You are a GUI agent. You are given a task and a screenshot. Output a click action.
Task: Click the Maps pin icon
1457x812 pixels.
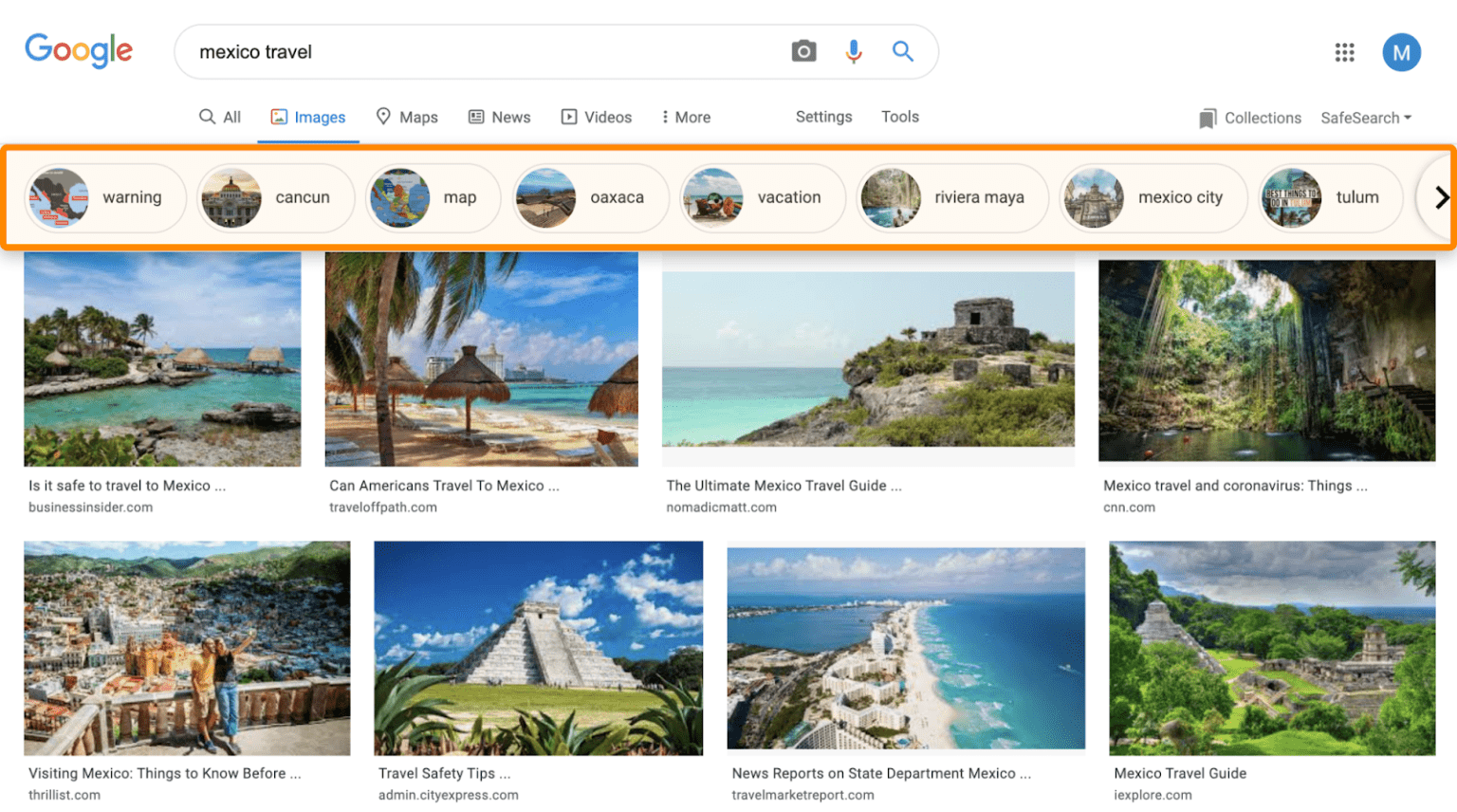(x=382, y=116)
